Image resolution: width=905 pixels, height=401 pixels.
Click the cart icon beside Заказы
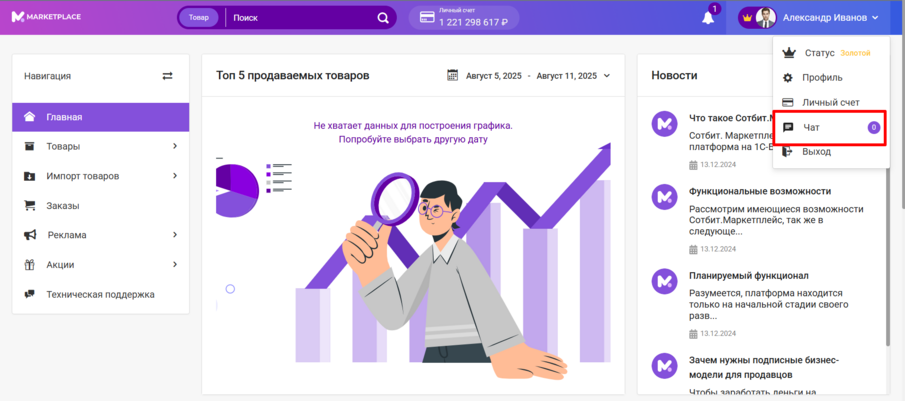click(29, 205)
